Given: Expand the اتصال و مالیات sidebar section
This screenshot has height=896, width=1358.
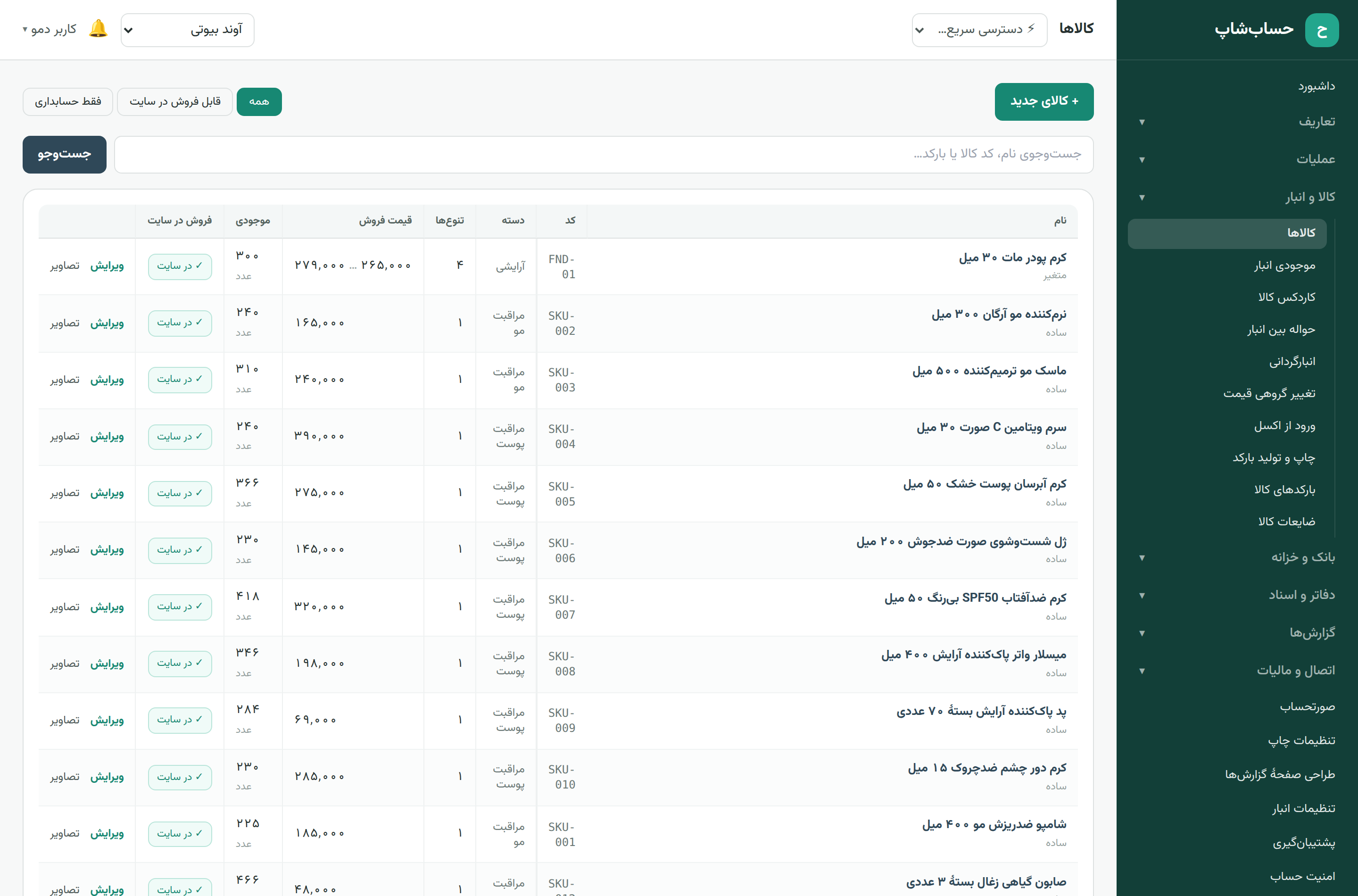Looking at the screenshot, I should (x=1237, y=670).
